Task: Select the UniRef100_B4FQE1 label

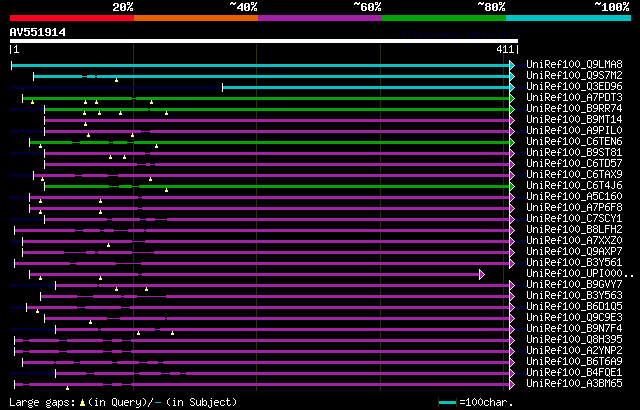Action: pyautogui.click(x=574, y=373)
